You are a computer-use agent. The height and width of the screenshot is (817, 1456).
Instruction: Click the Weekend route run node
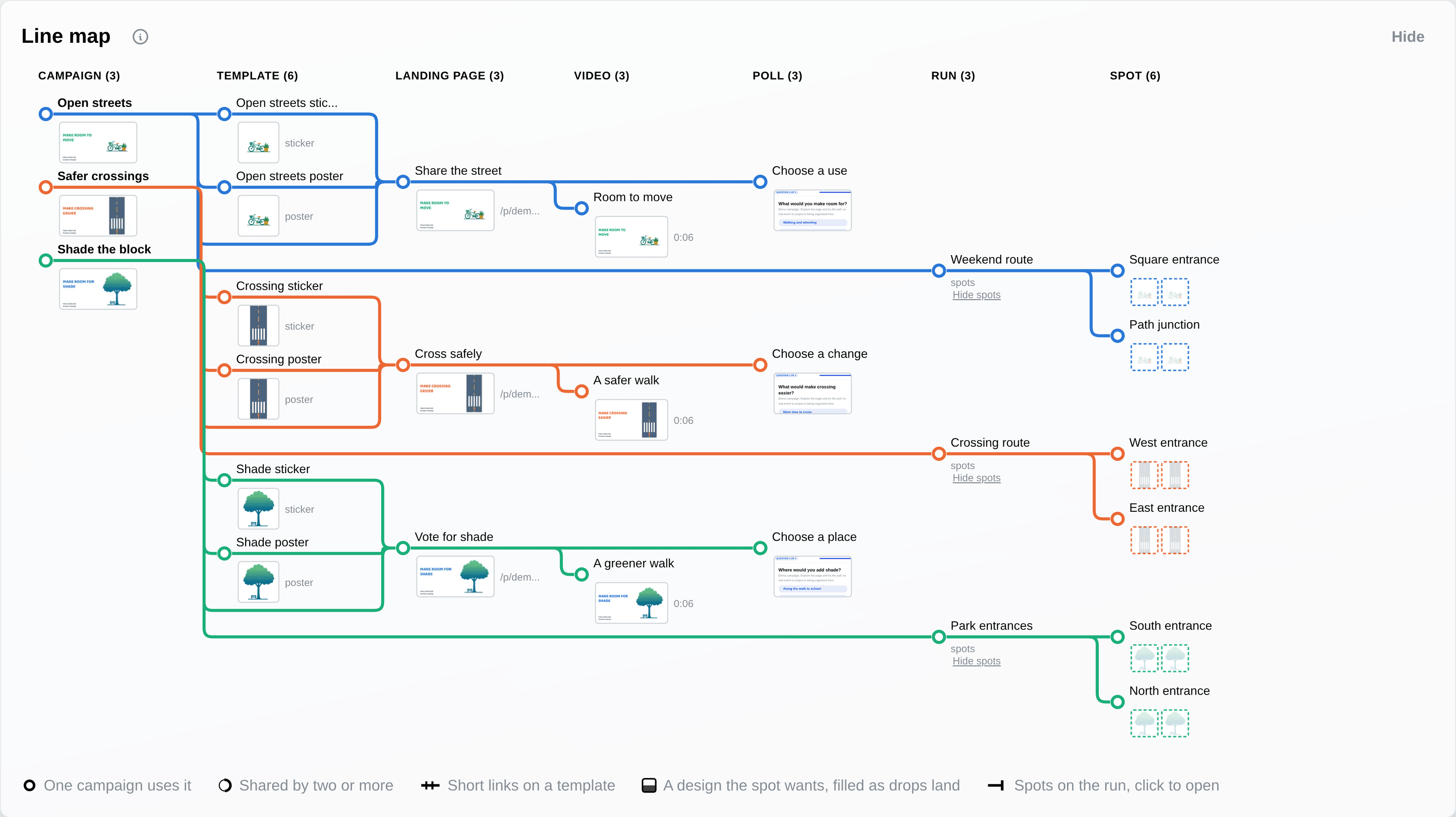[x=939, y=271]
